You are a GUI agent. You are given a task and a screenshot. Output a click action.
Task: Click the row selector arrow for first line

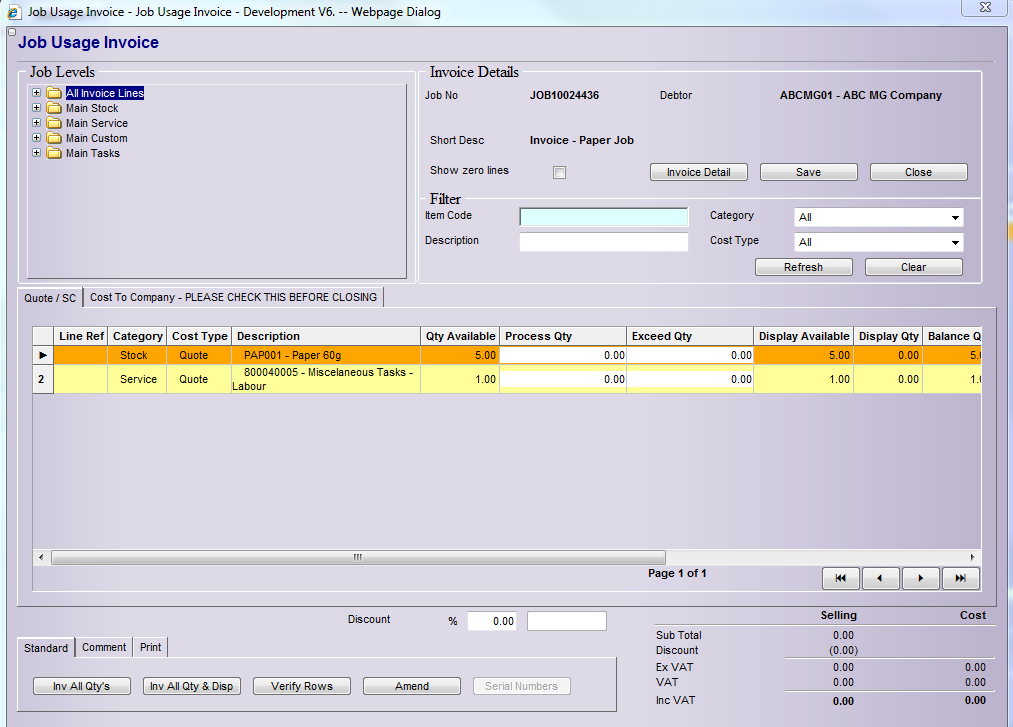click(x=43, y=355)
